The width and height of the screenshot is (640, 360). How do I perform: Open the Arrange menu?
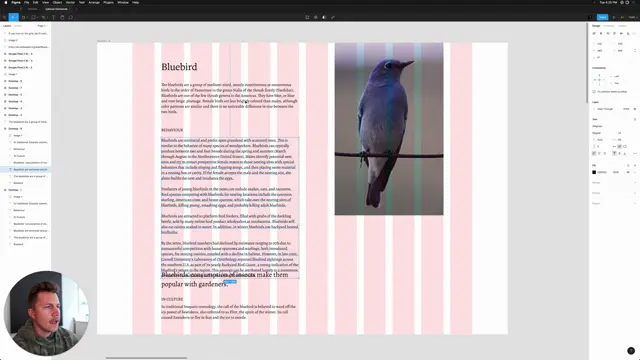pyautogui.click(x=94, y=2)
